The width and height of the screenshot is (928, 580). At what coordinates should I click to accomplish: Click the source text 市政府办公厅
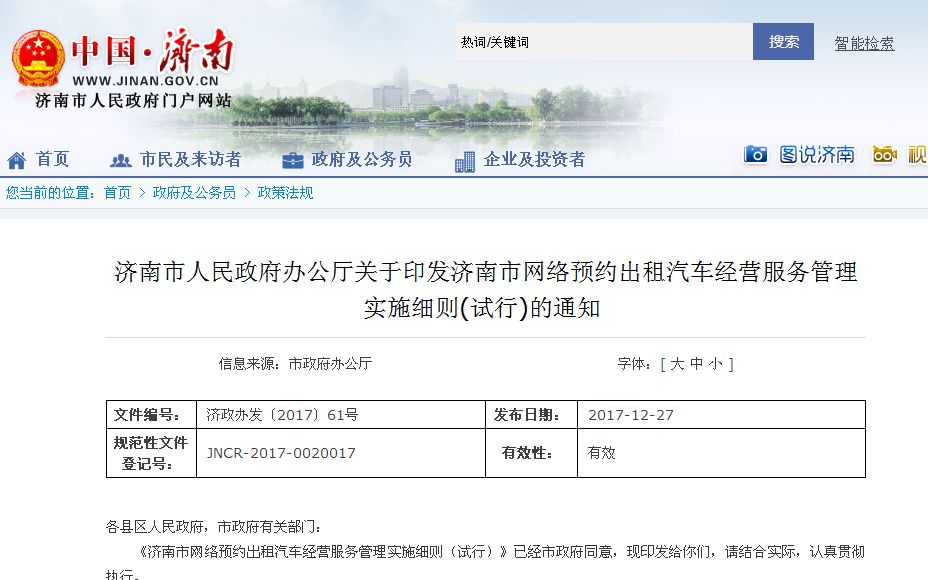(330, 363)
